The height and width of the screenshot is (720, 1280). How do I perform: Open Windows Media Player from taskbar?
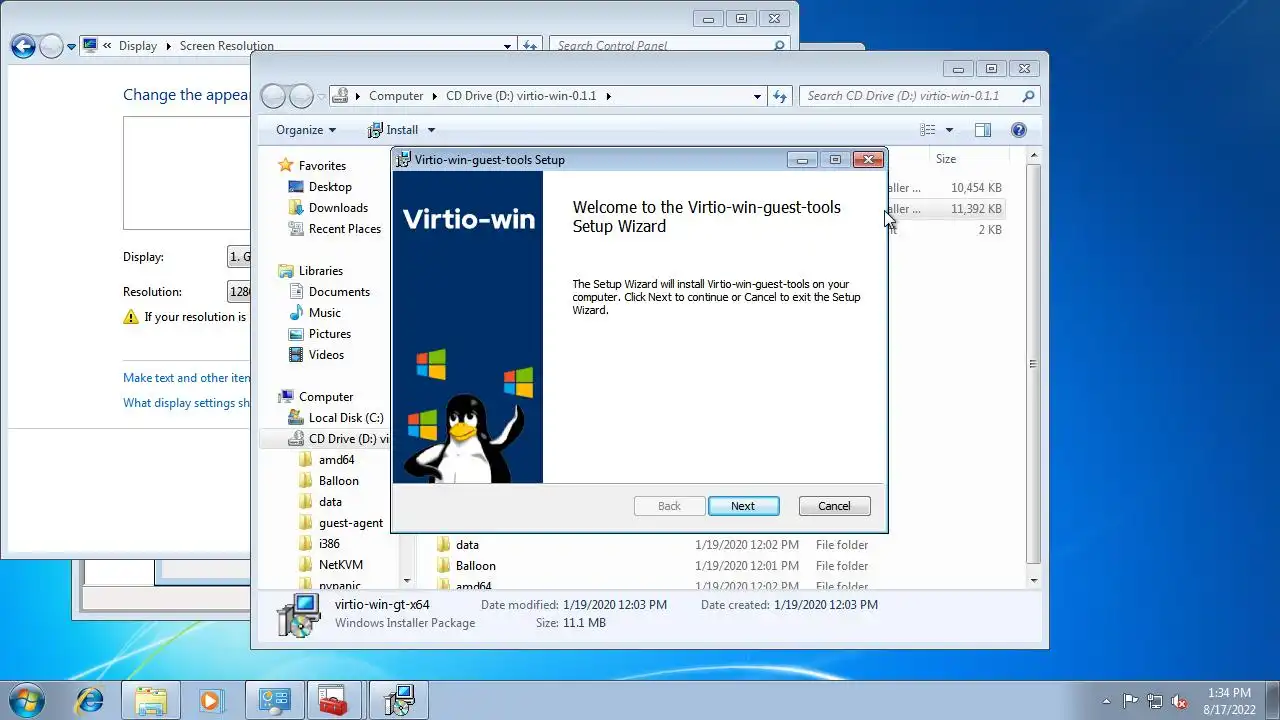coord(211,700)
